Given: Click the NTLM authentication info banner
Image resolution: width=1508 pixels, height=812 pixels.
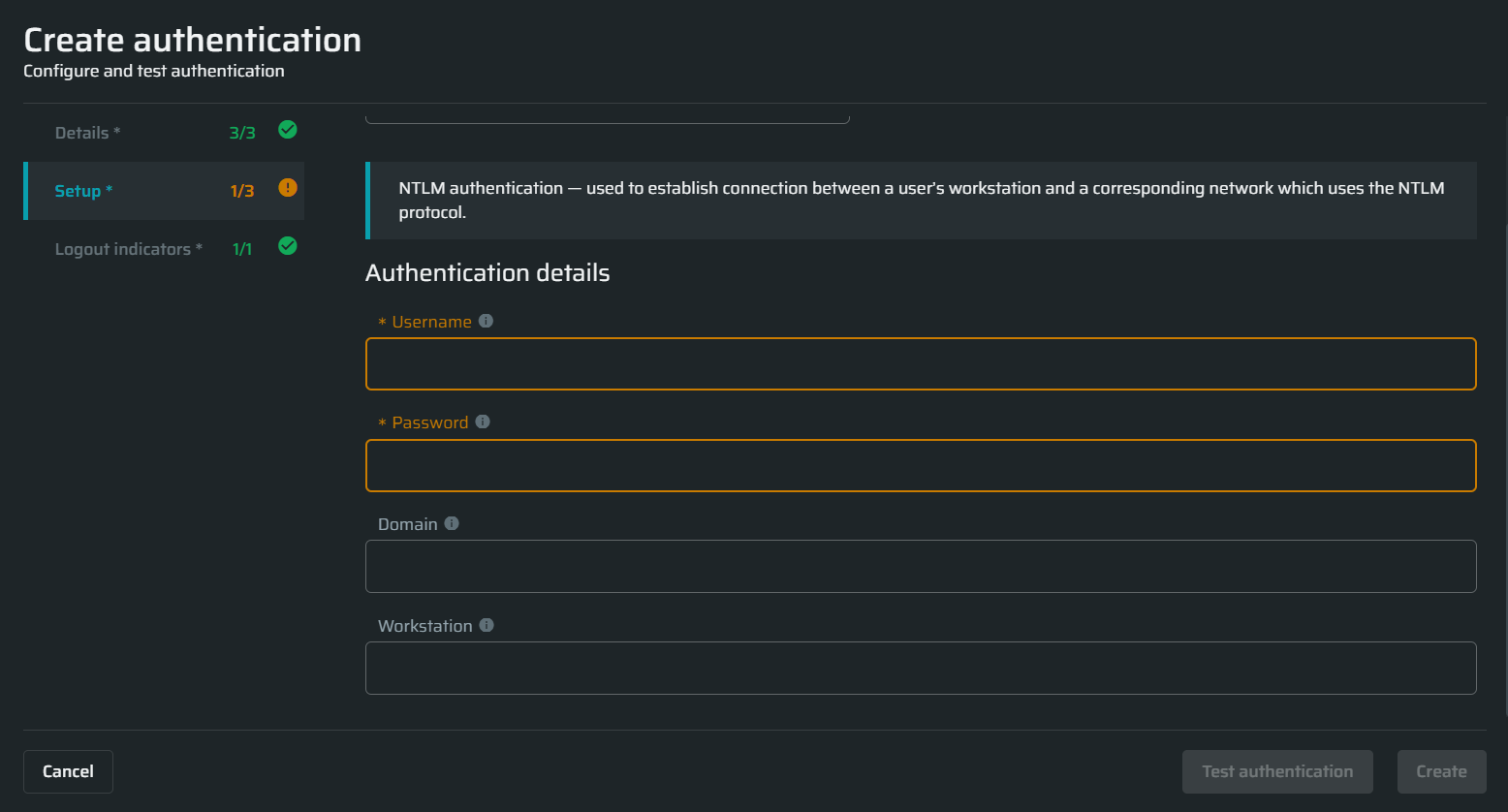Looking at the screenshot, I should point(921,201).
